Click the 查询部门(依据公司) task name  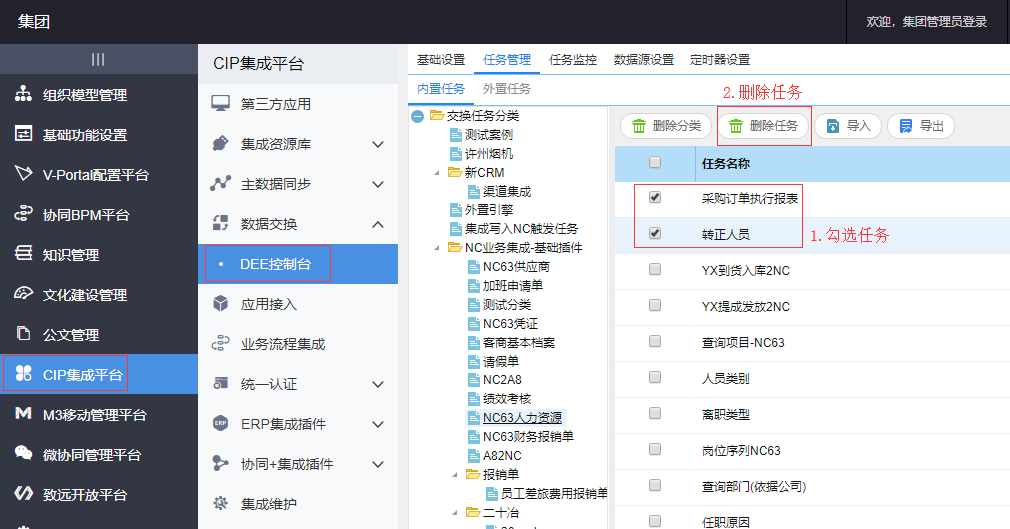tap(754, 486)
